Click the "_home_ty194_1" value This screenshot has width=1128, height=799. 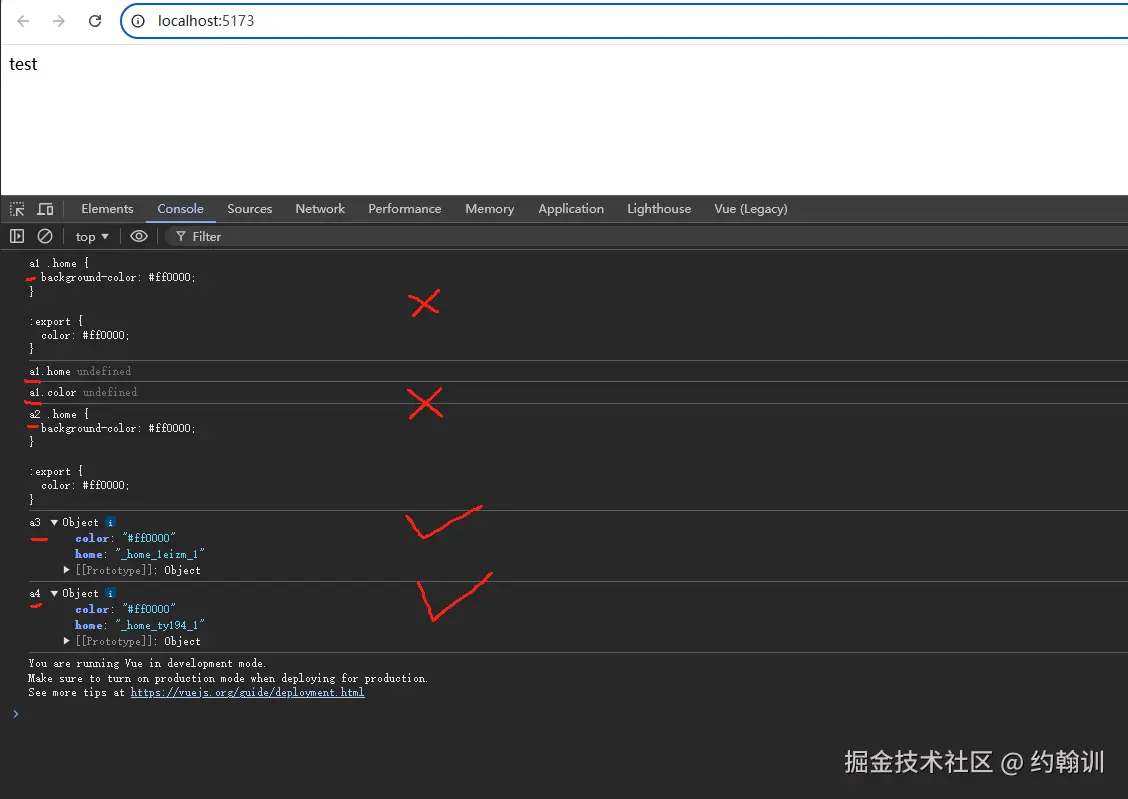point(160,626)
